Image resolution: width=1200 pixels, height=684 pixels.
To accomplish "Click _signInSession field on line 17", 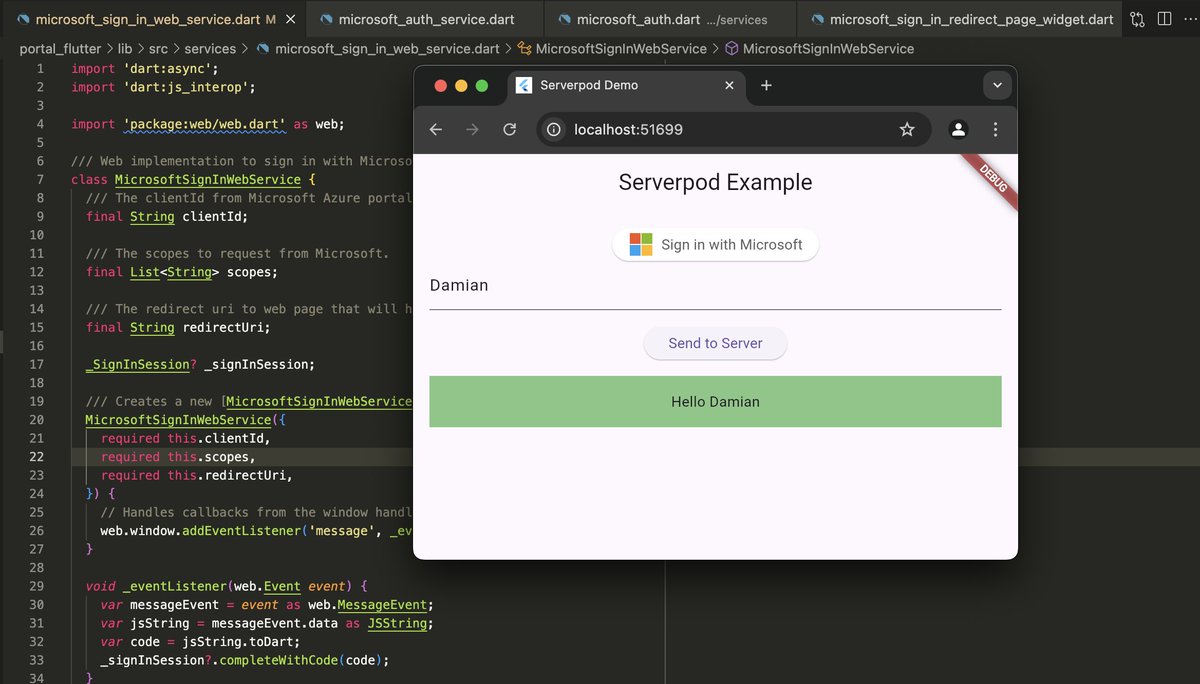I will (259, 365).
